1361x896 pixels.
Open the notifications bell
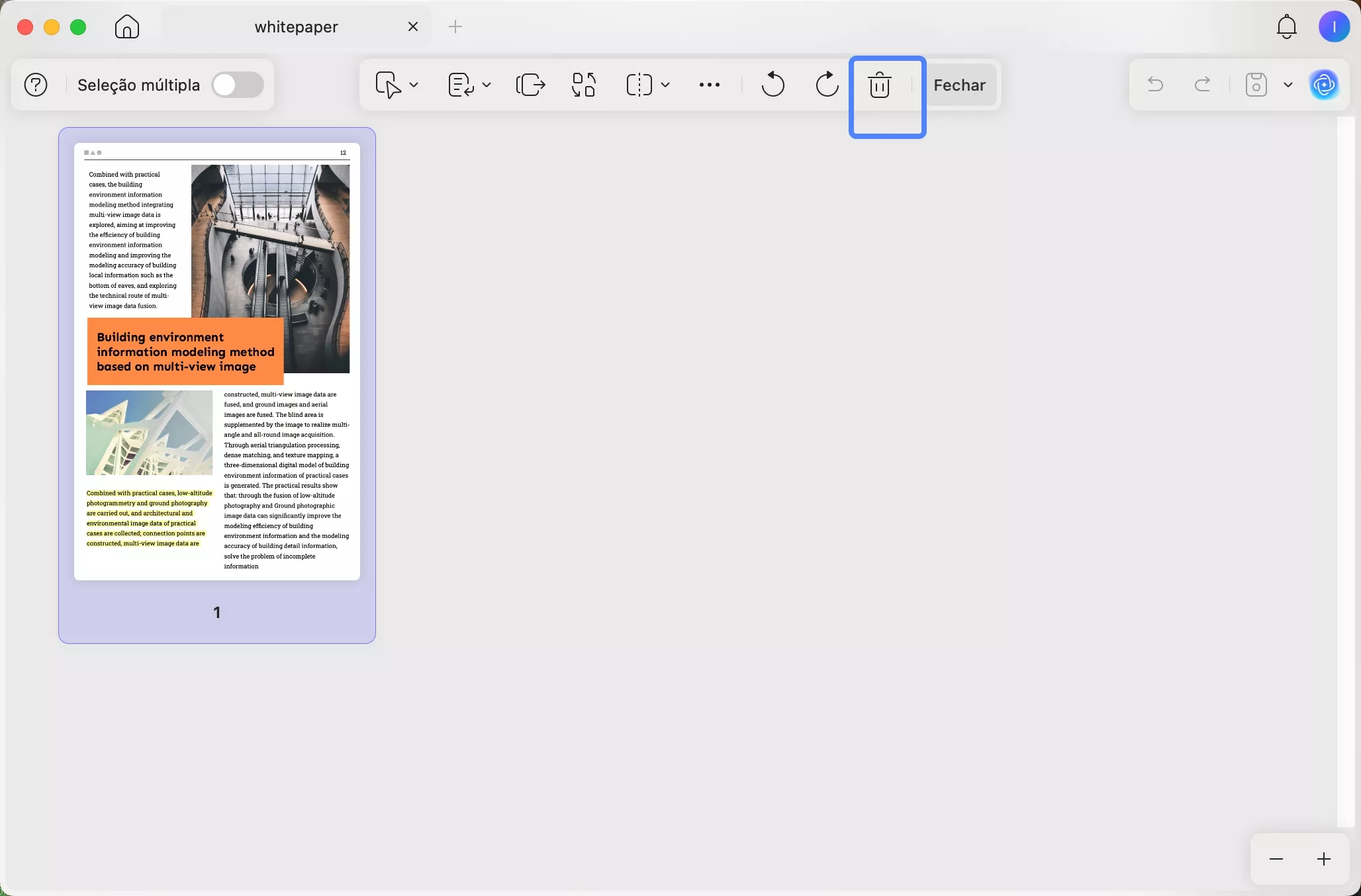(x=1286, y=27)
